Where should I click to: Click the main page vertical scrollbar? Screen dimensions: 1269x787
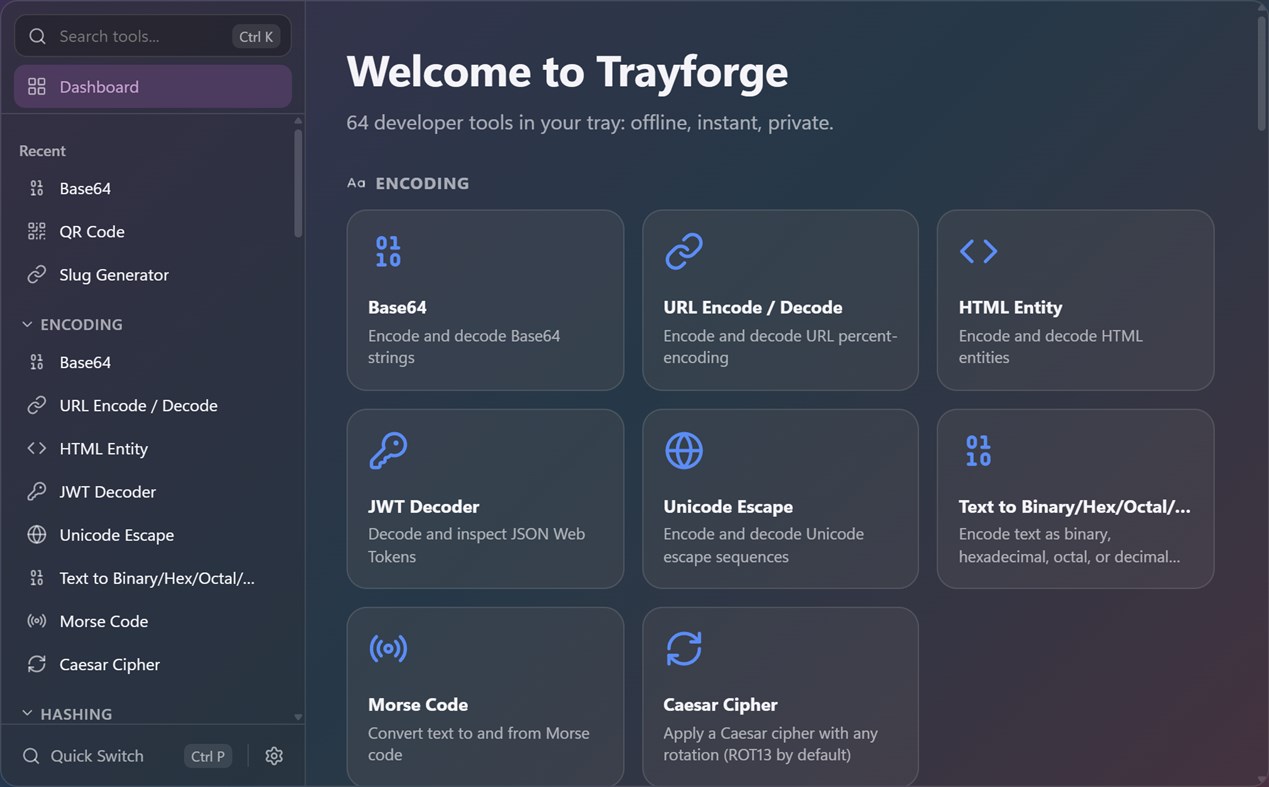(x=1263, y=72)
